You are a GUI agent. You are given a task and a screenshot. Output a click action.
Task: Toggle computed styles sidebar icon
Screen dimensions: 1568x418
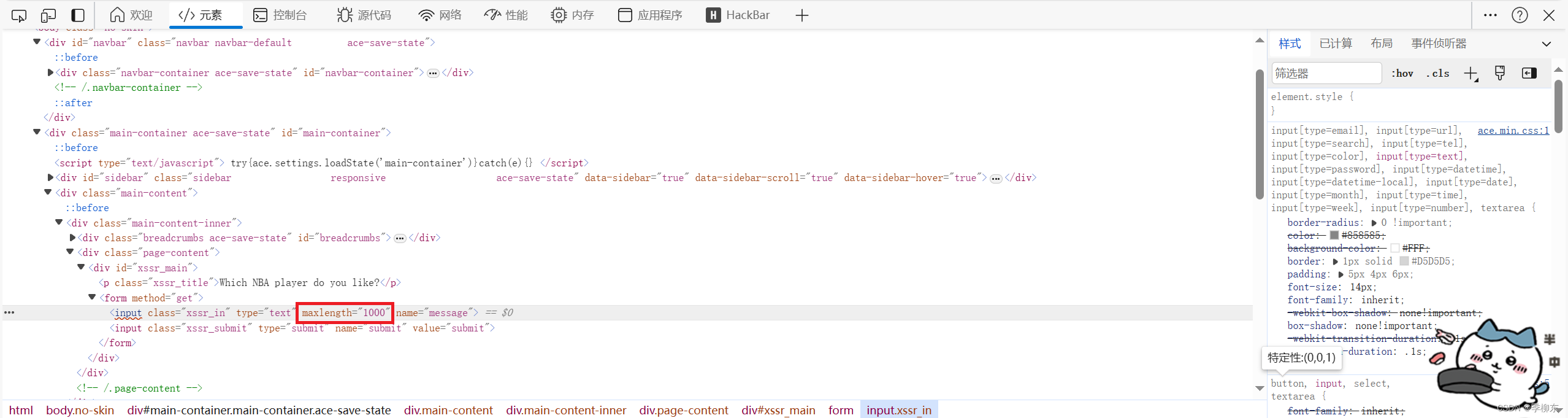pos(1529,73)
